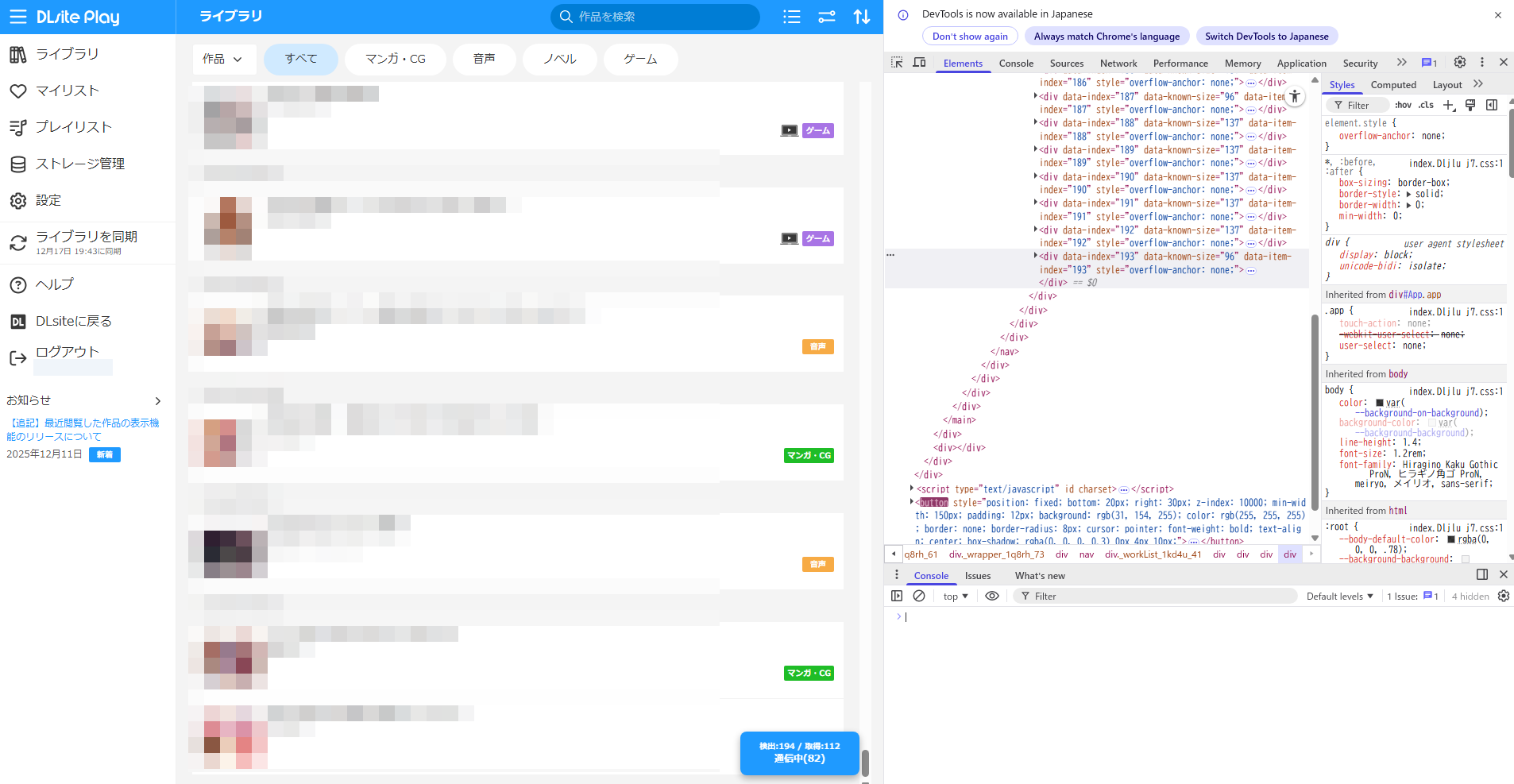Open the filter settings sliders icon
Viewport: 1514px width, 784px height.
tap(827, 17)
